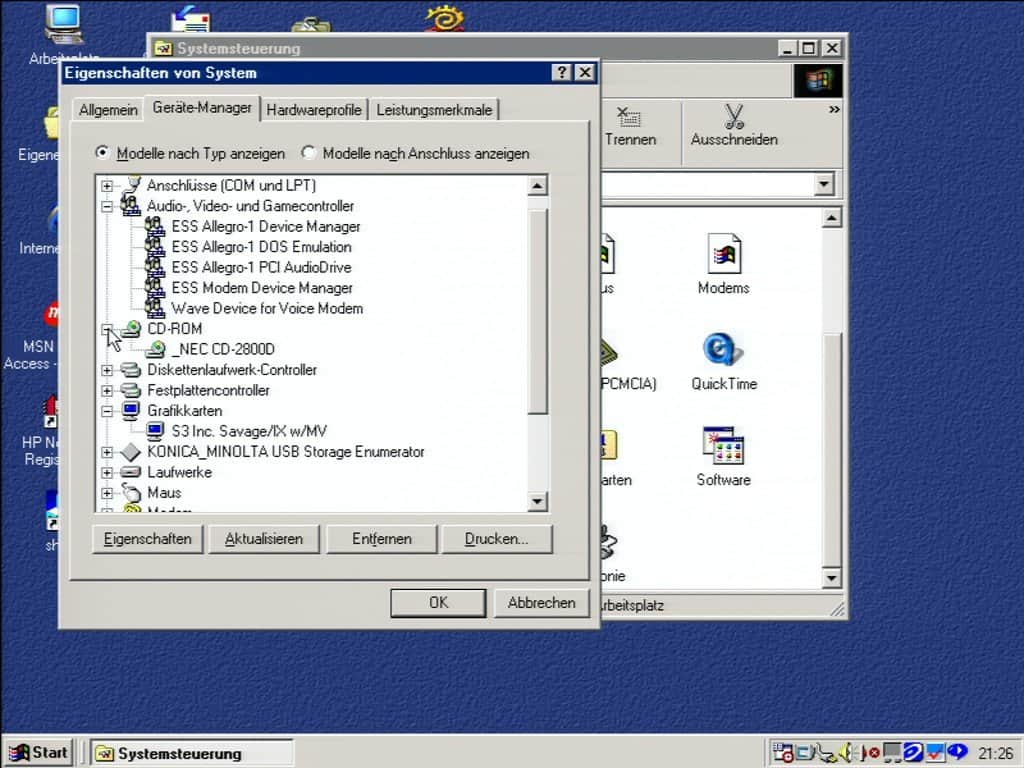This screenshot has width=1024, height=768.
Task: Cancel the dialog with Abbrechen
Action: [541, 603]
